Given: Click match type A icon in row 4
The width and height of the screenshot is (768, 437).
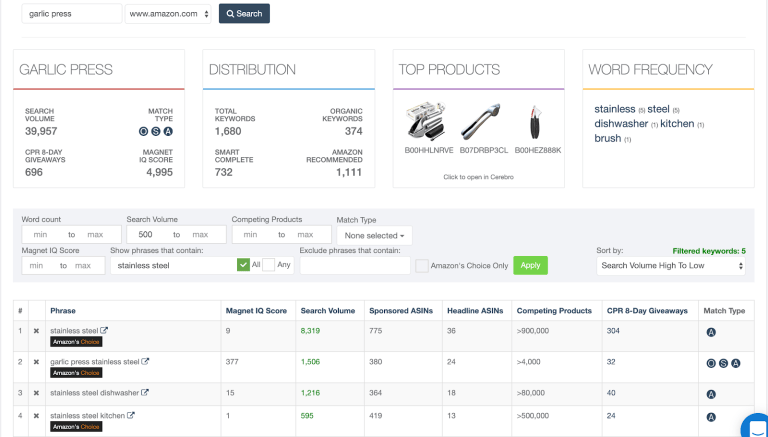Looking at the screenshot, I should pos(711,417).
